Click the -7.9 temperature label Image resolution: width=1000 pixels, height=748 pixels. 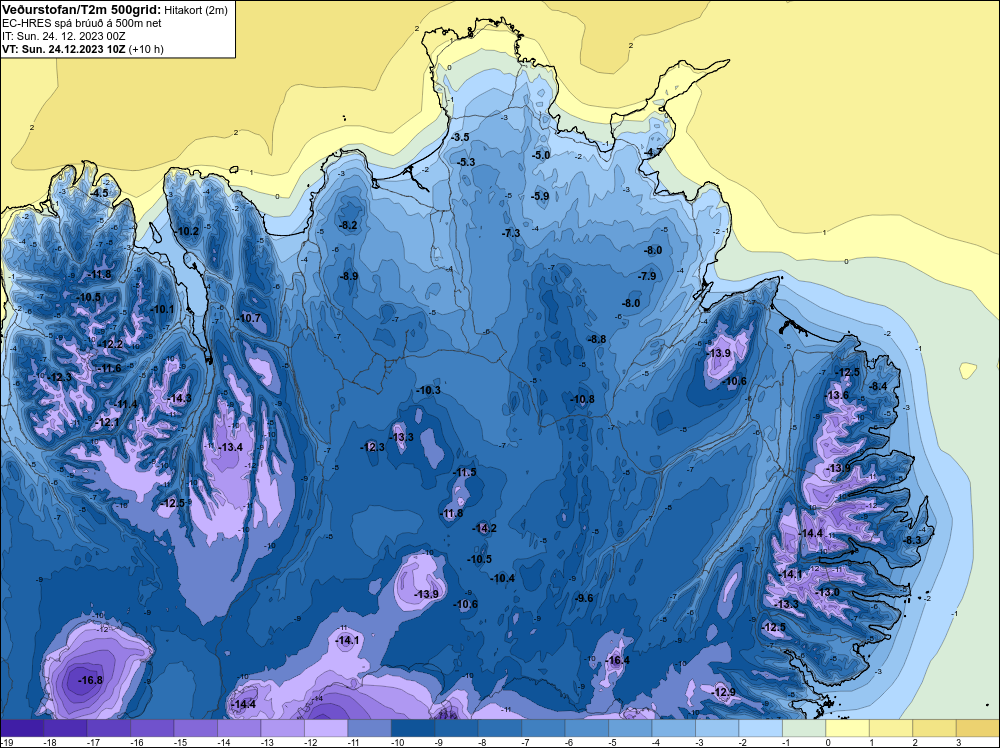(647, 275)
